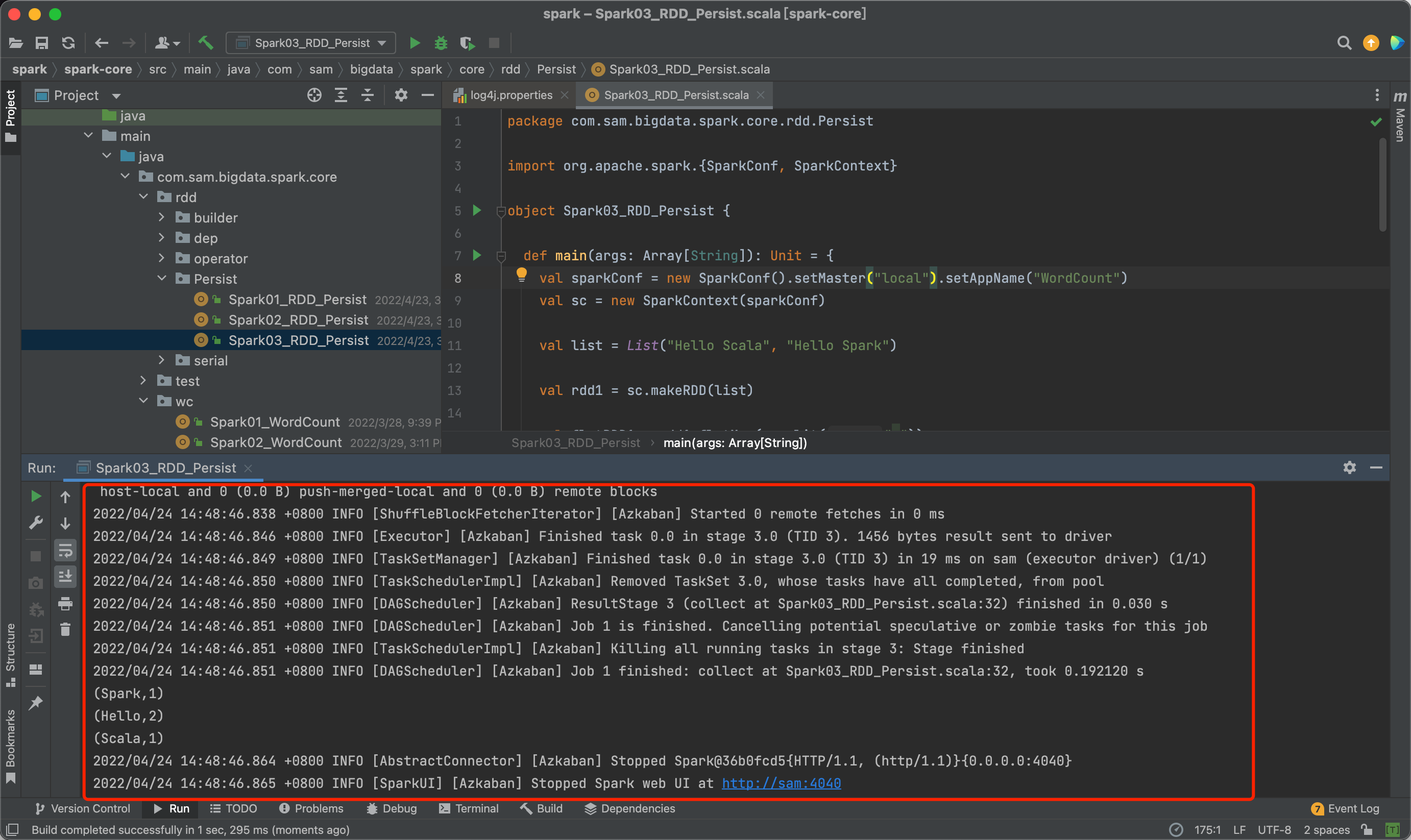This screenshot has height=840, width=1411.
Task: Expand the serial package
Action: coord(161,360)
